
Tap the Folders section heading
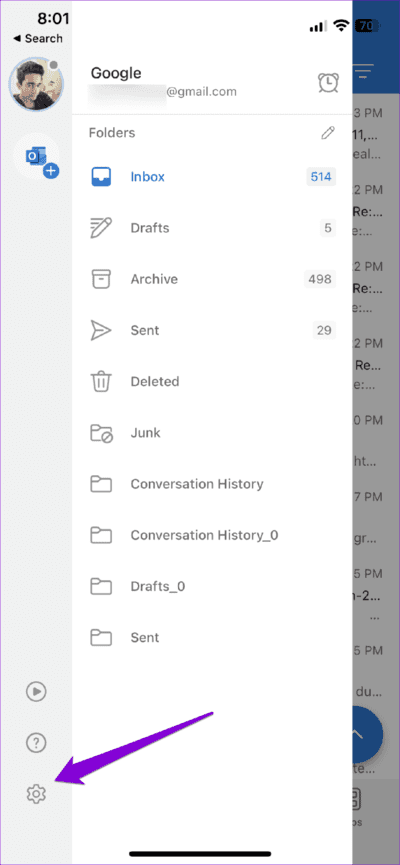[111, 133]
